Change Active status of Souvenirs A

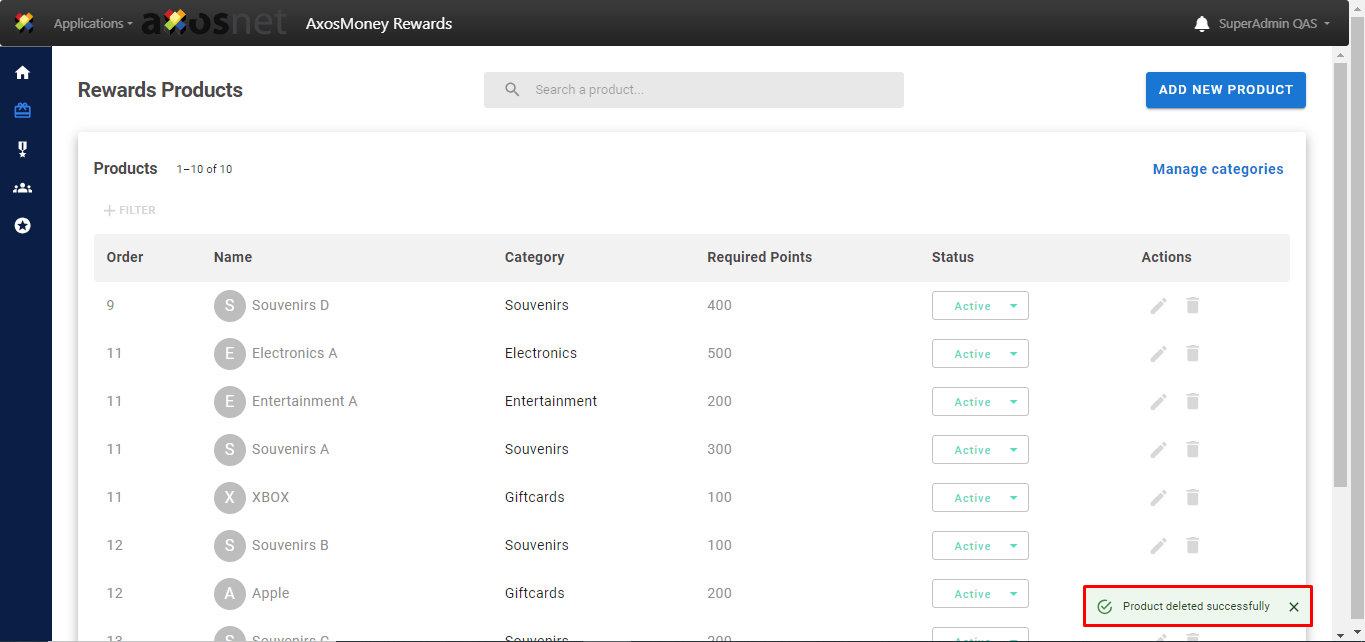(x=980, y=450)
